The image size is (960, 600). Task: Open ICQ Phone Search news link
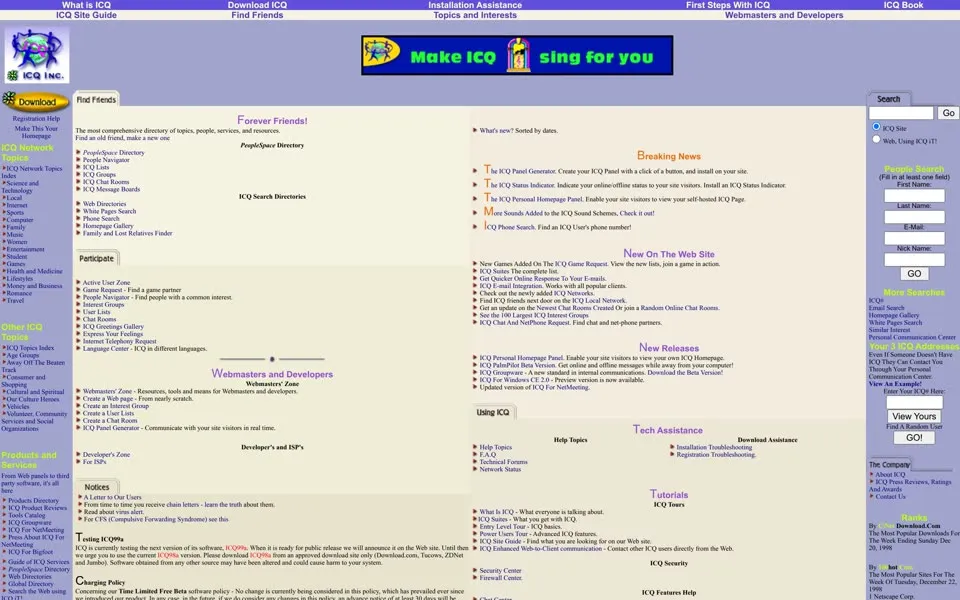pyautogui.click(x=509, y=227)
